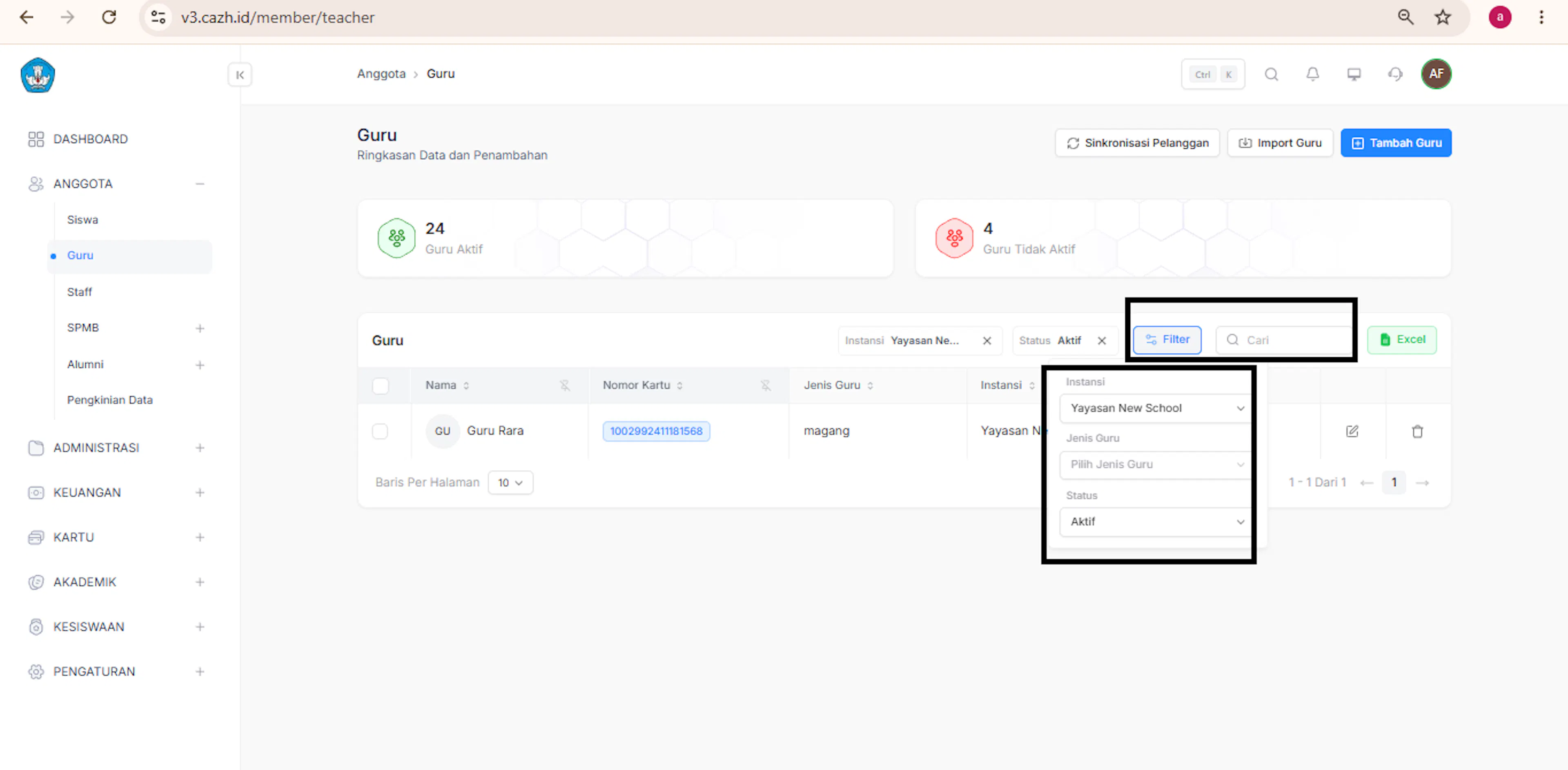1568x770 pixels.
Task: Expand the ADMINISTRASI menu
Action: pyautogui.click(x=200, y=448)
